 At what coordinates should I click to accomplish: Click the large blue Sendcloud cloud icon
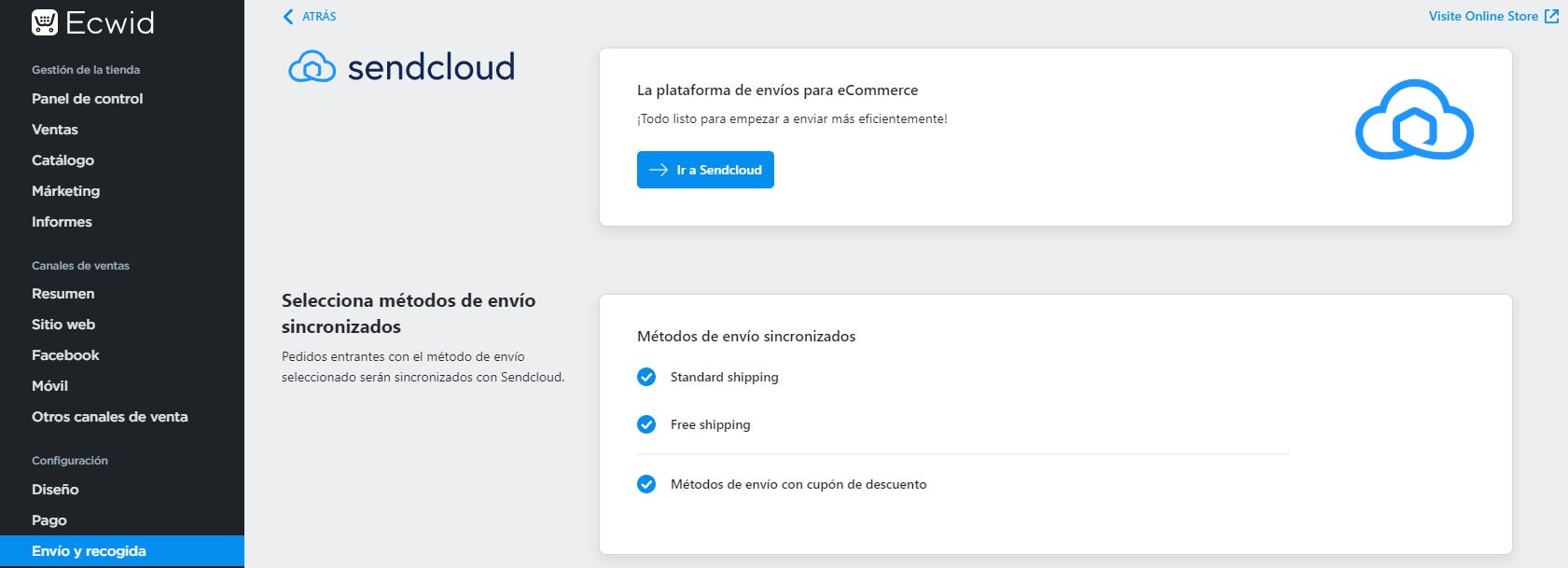coord(1414,120)
